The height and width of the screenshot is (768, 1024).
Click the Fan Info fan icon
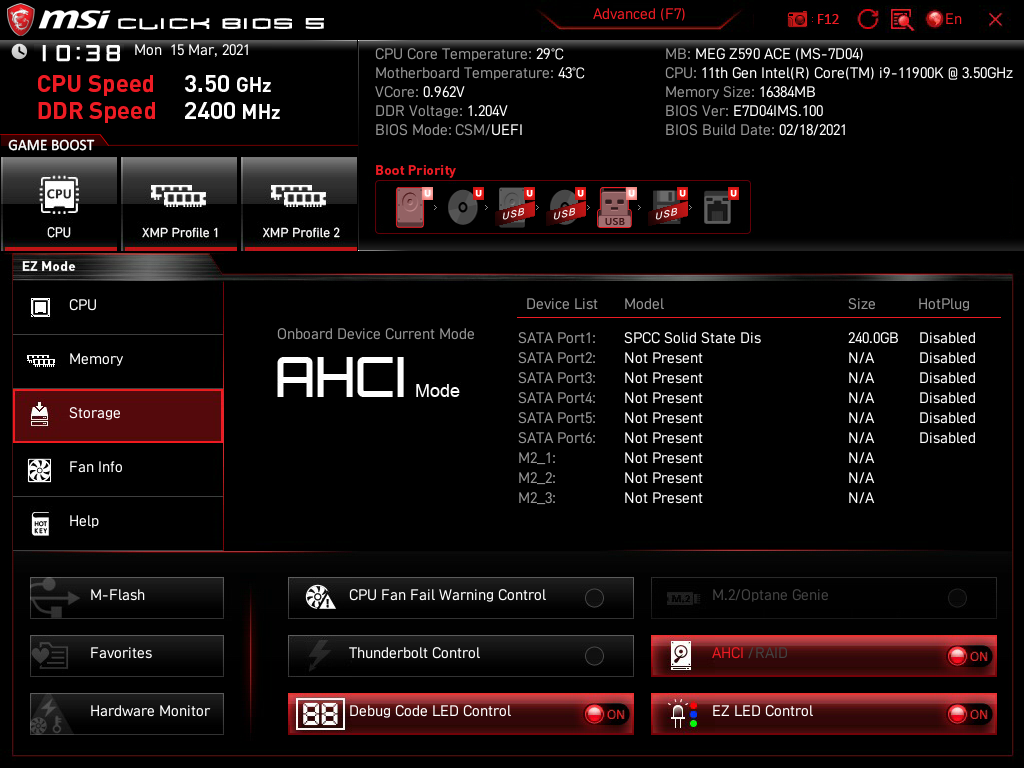click(39, 470)
